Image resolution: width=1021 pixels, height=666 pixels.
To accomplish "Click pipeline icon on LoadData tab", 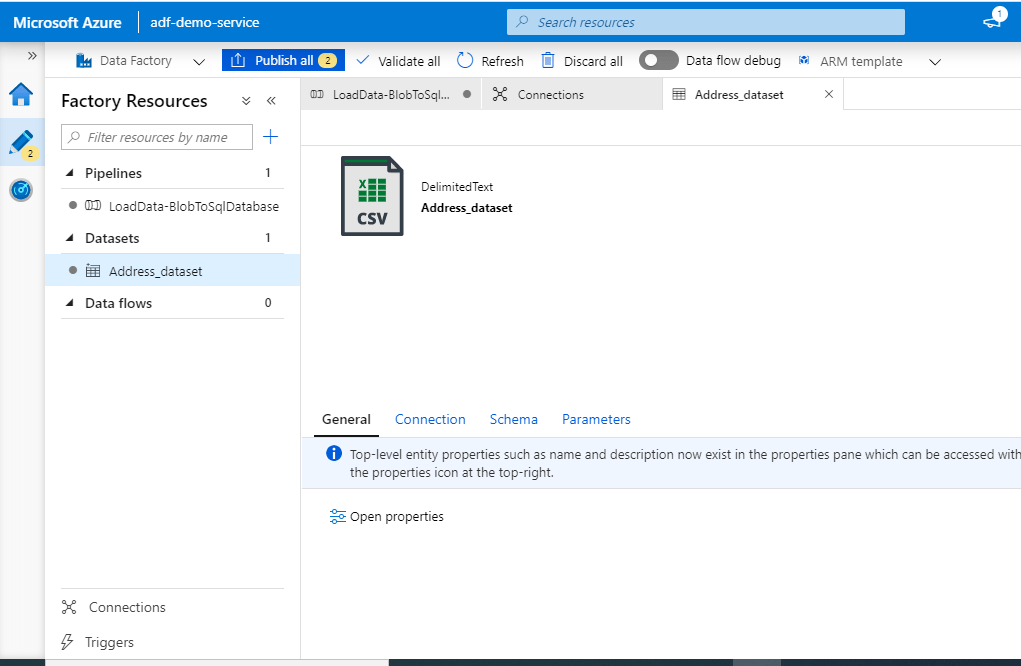I will [x=317, y=94].
